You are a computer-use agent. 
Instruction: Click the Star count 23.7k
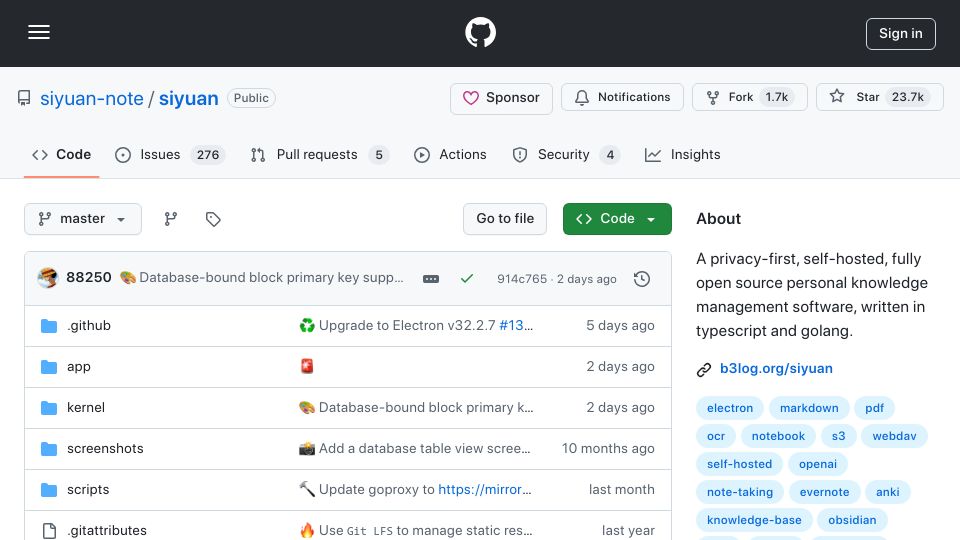908,97
